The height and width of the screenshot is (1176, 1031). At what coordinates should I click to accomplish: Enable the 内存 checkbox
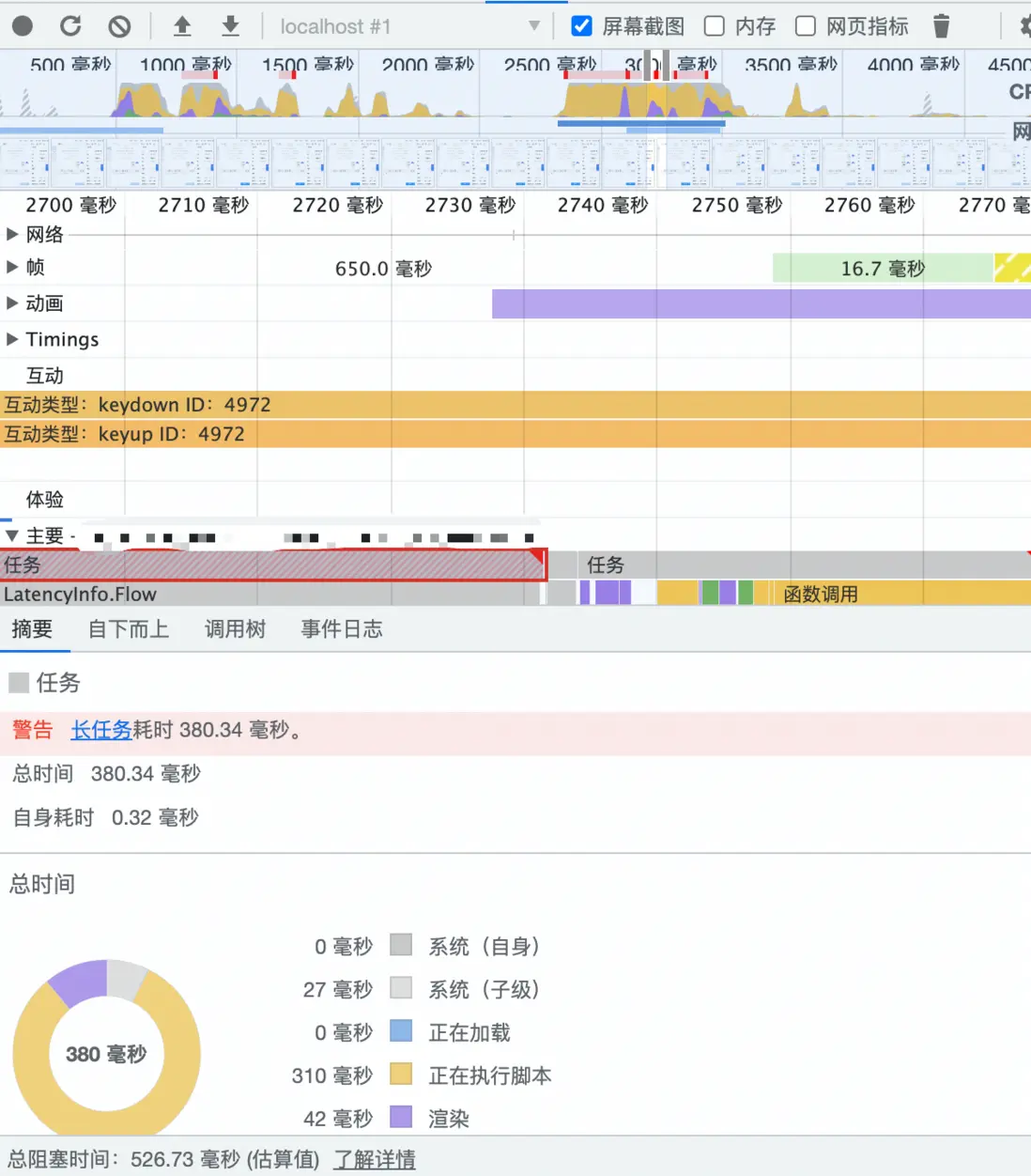(x=715, y=26)
